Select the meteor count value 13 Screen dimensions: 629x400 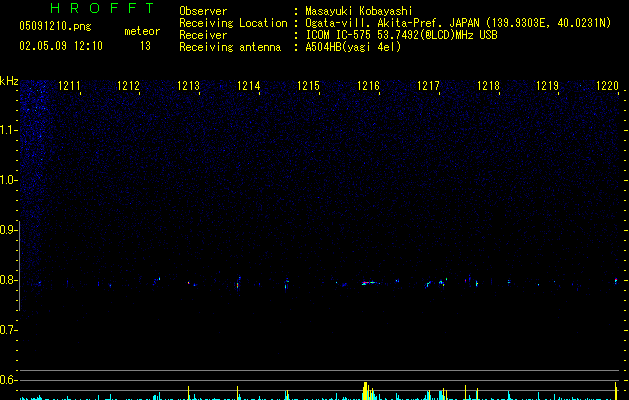145,46
